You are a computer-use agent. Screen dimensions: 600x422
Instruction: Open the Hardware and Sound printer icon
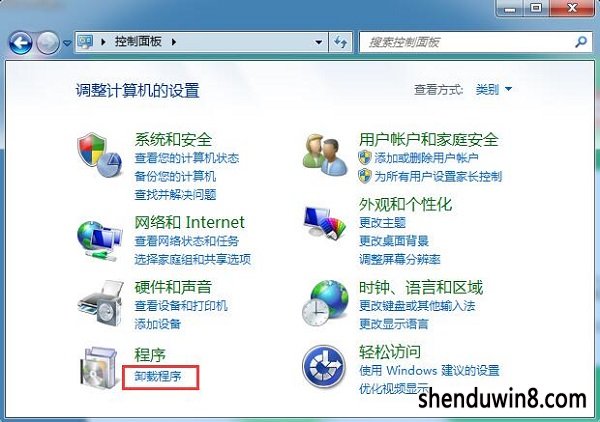pyautogui.click(x=101, y=303)
